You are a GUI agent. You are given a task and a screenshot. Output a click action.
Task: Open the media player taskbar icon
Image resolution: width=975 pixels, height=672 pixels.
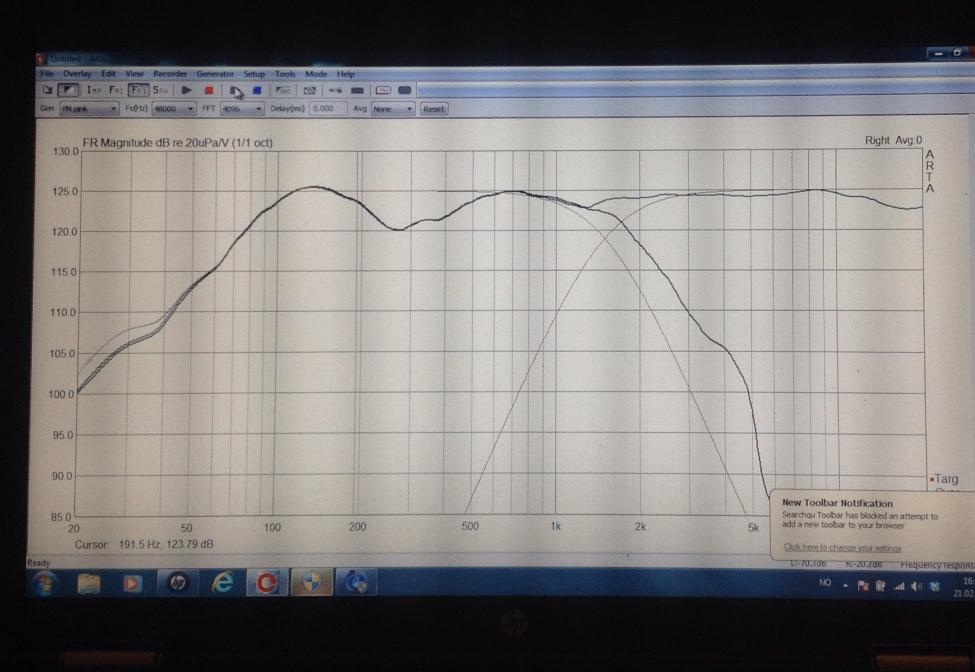131,584
